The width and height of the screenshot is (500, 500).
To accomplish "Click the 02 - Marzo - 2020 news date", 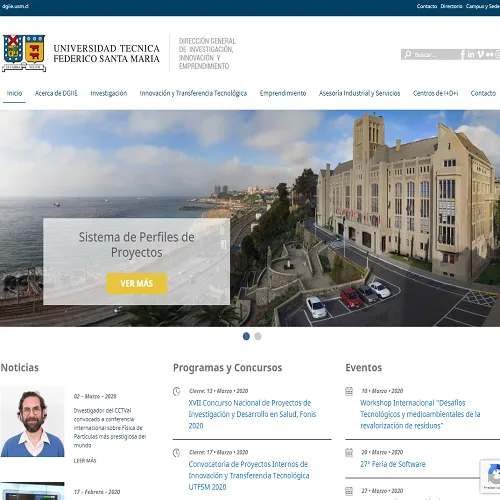I will tap(95, 396).
